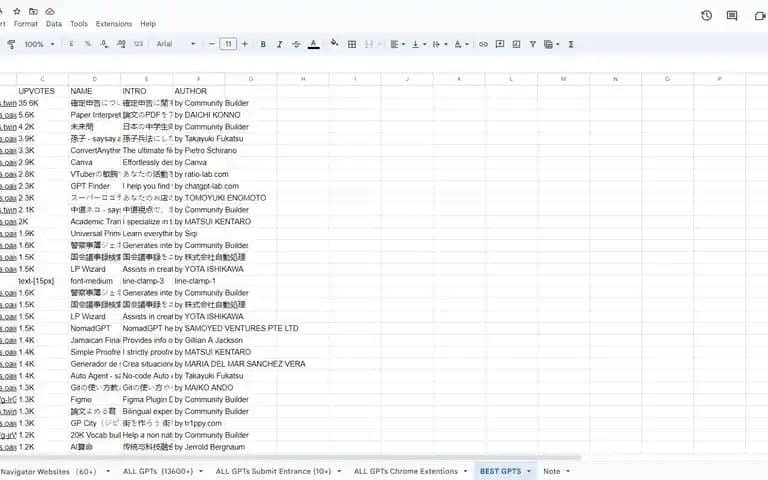
Task: Switch to ALL GPTs Submit Entrance sheet tab
Action: pos(273,471)
